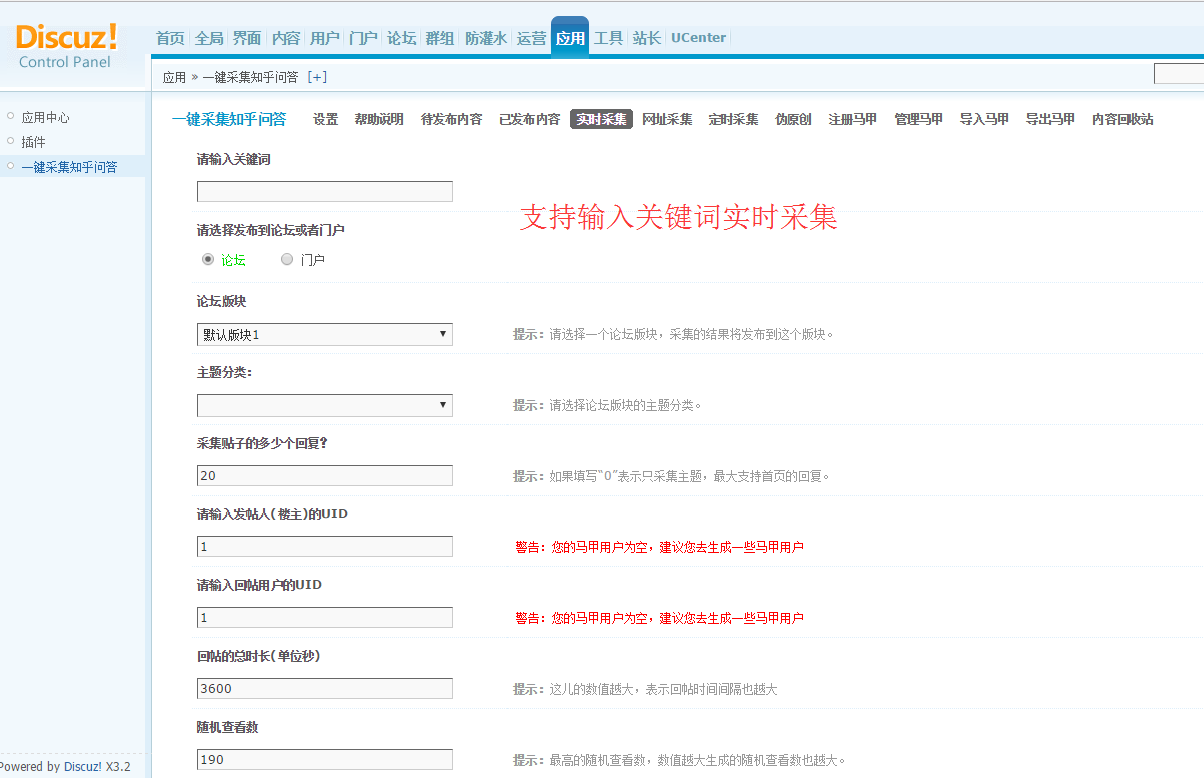Viewport: 1204px width, 778px height.
Task: Open the 设置 tab
Action: click(326, 119)
